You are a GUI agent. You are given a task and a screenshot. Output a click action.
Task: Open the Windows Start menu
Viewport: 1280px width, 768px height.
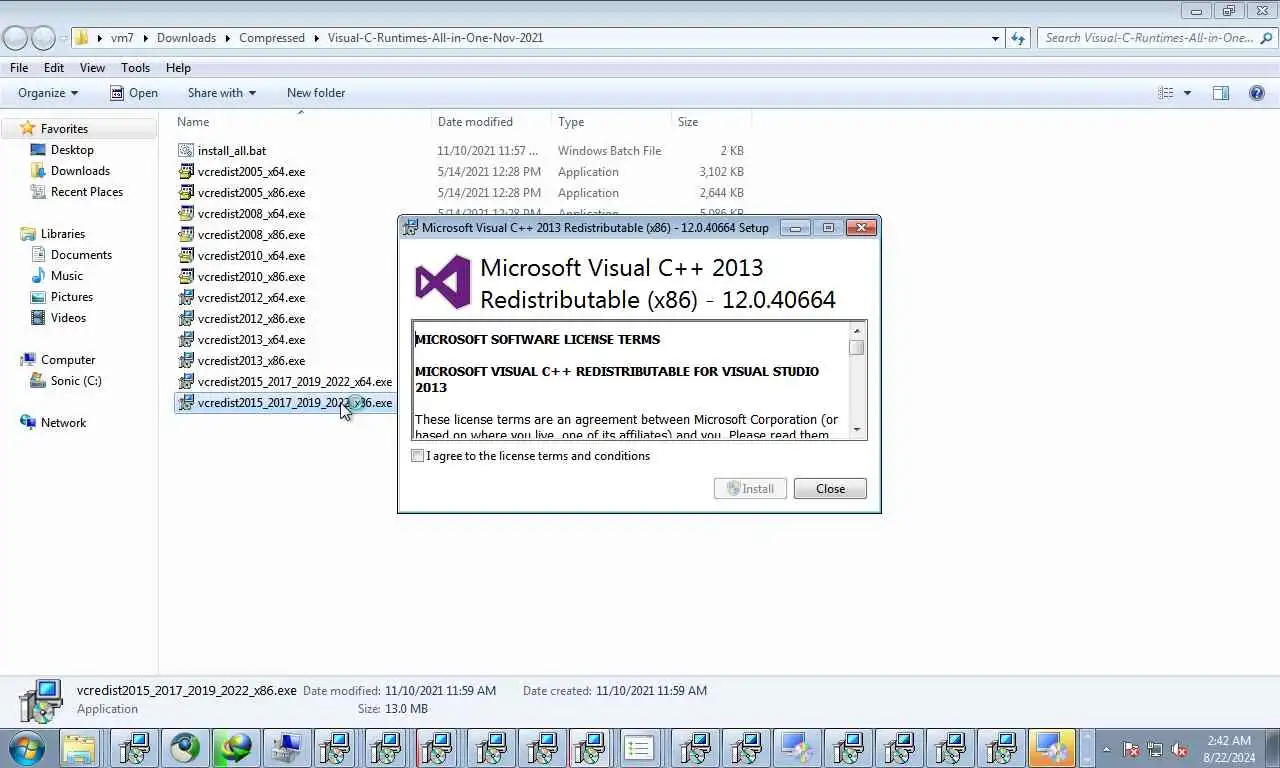pos(27,747)
